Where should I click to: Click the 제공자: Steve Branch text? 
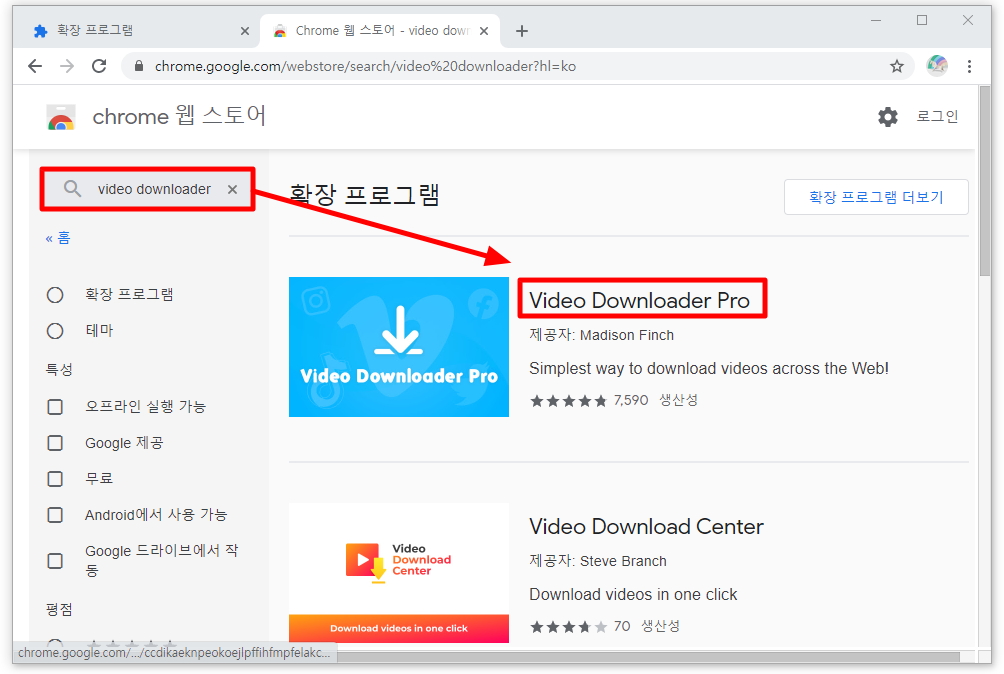click(x=597, y=561)
